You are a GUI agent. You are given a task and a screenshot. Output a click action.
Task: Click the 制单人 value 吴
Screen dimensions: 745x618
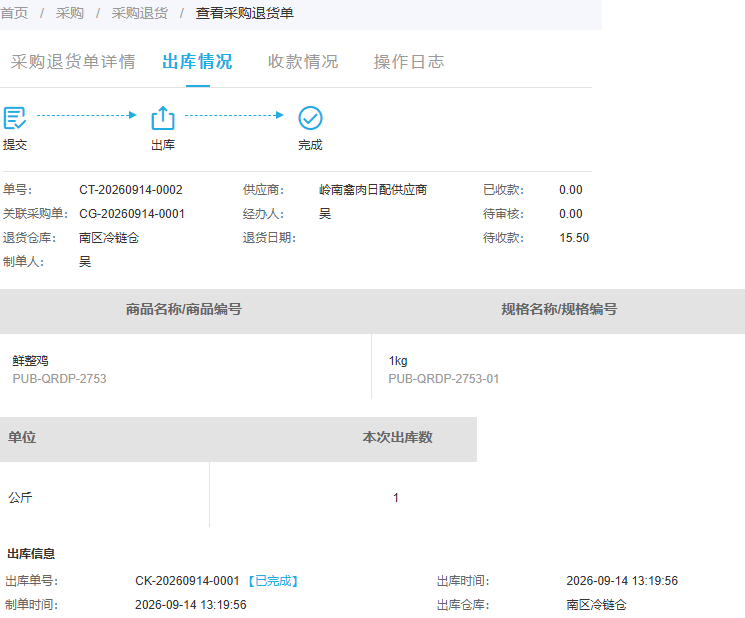click(x=85, y=262)
